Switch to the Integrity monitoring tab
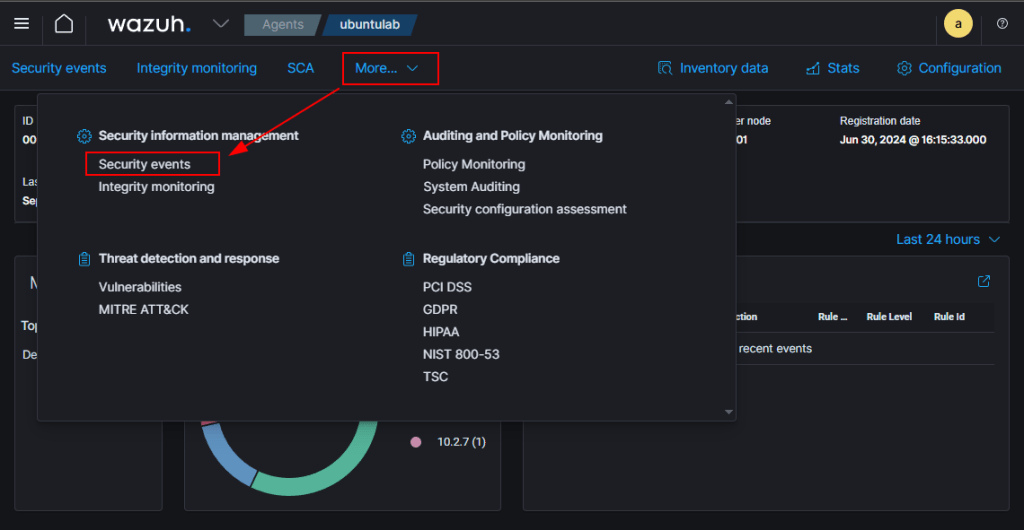This screenshot has height=530, width=1024. click(196, 68)
